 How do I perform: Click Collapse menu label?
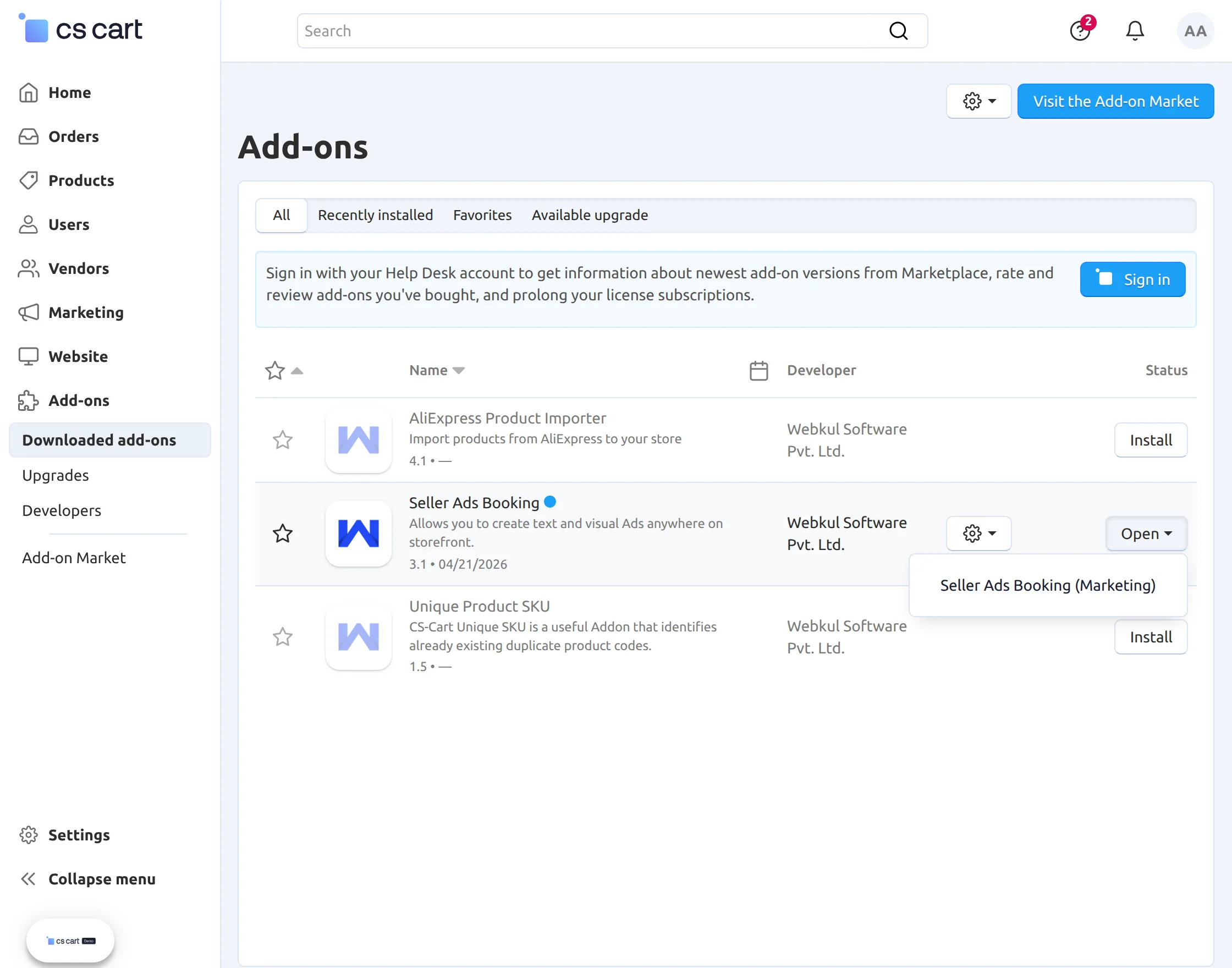tap(102, 879)
